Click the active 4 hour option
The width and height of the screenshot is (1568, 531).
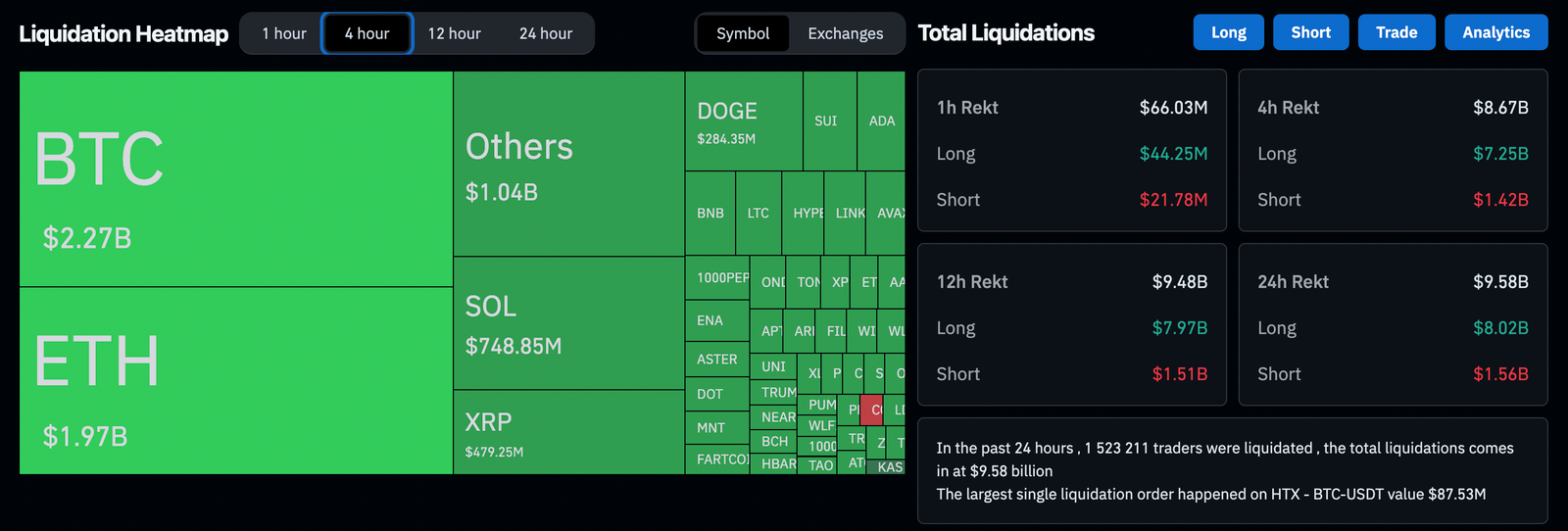(x=367, y=33)
